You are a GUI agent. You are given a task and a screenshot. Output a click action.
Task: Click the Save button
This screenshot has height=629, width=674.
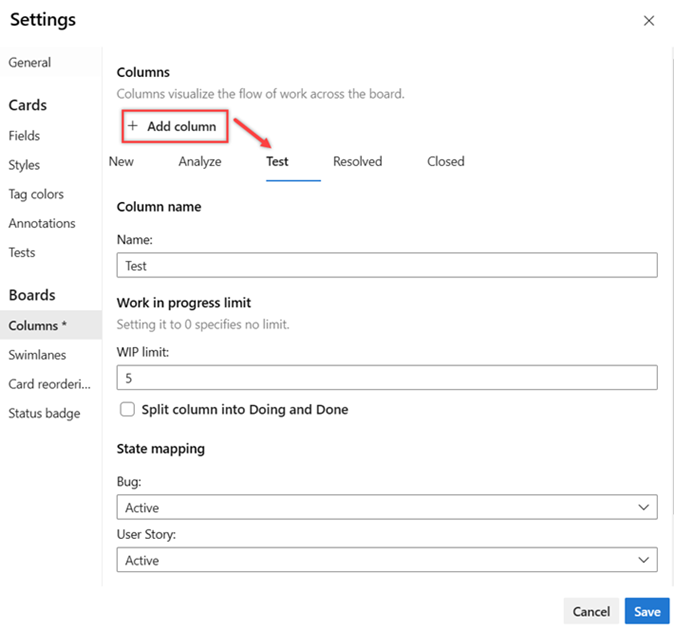tap(647, 611)
